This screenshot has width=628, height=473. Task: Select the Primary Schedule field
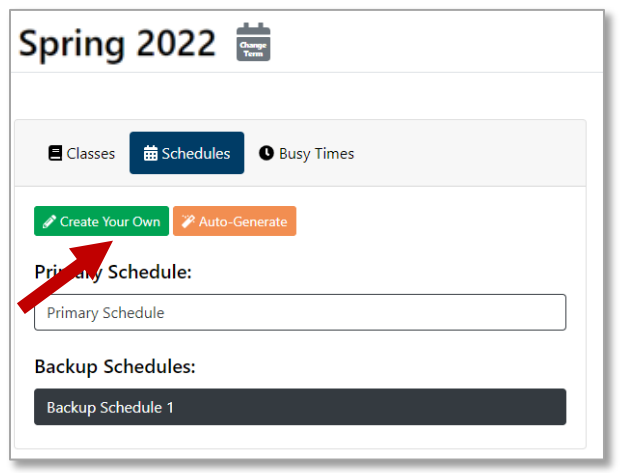pos(300,312)
